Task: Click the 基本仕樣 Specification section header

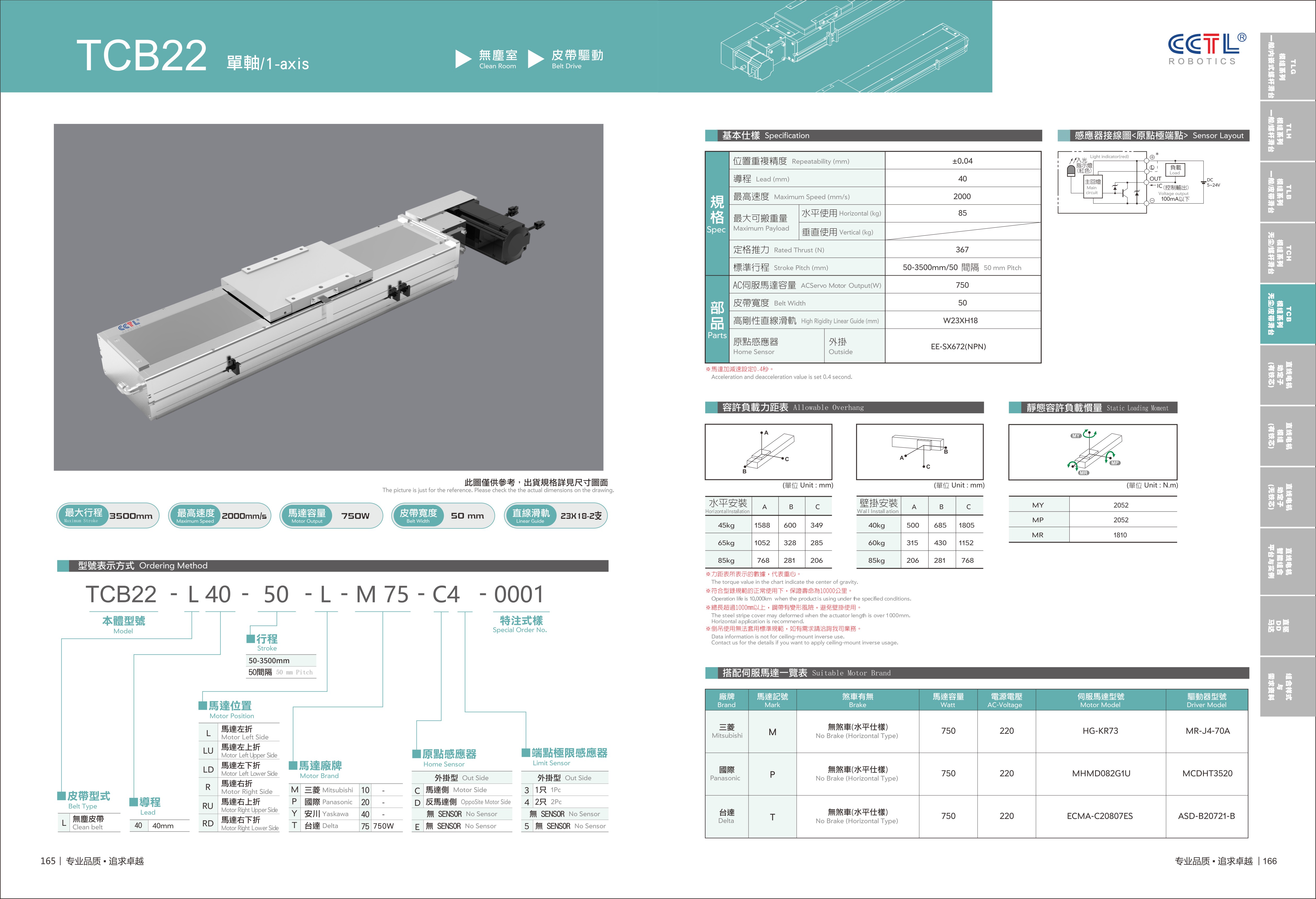Action: tap(873, 135)
